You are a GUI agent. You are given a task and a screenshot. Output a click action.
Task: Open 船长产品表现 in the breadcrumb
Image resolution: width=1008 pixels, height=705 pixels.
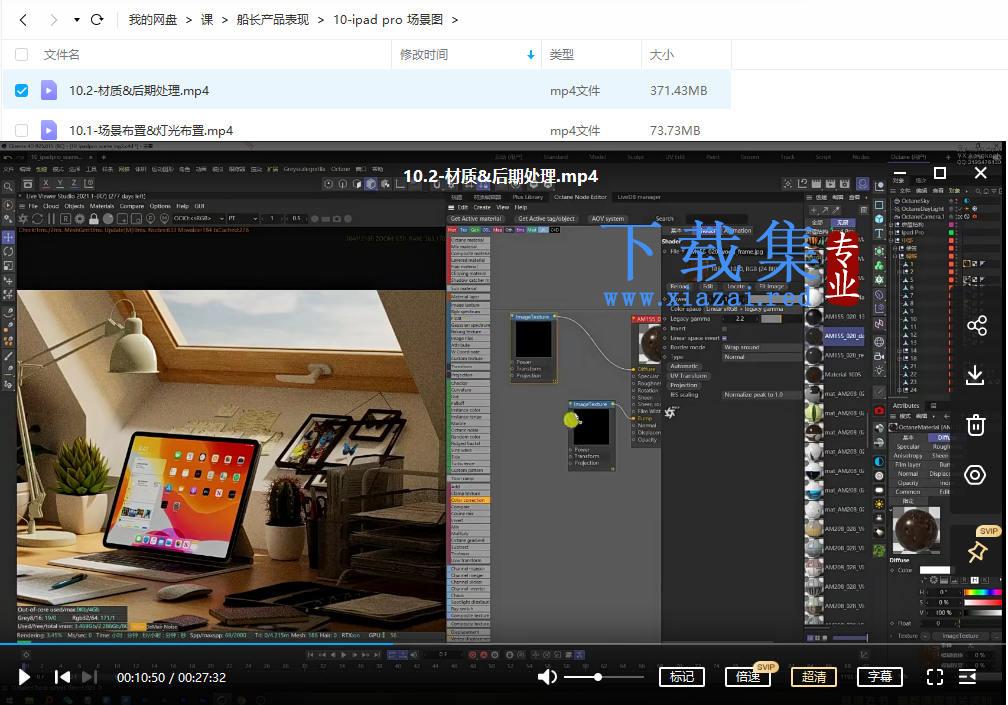click(x=273, y=20)
